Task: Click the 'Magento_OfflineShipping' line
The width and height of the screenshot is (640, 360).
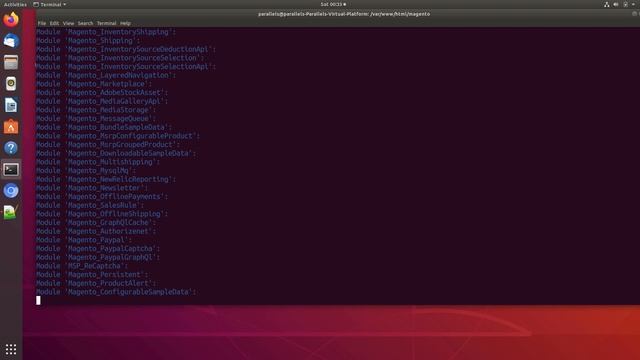Action: (x=102, y=214)
